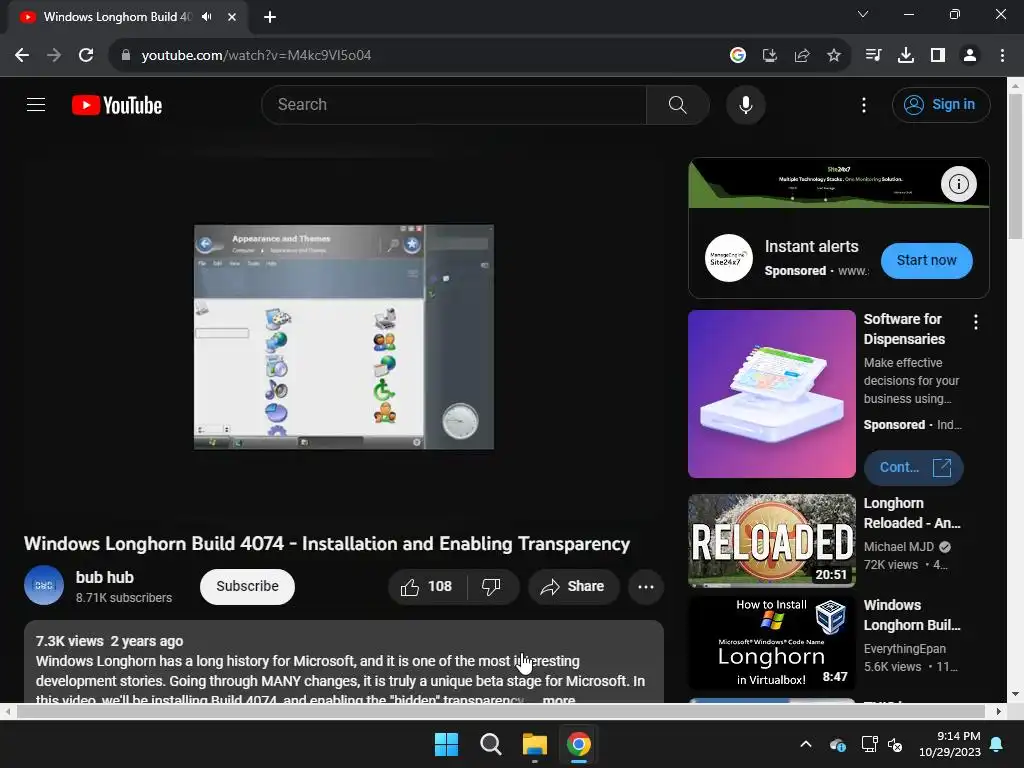Open more actions ellipsis under video
This screenshot has height=768, width=1024.
coord(645,586)
